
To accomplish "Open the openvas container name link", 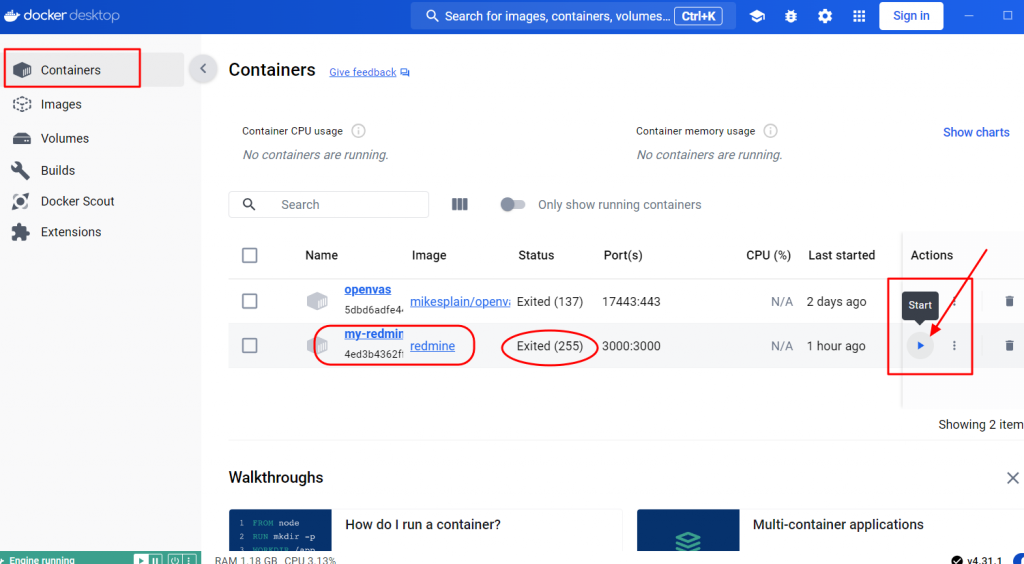I will 368,289.
